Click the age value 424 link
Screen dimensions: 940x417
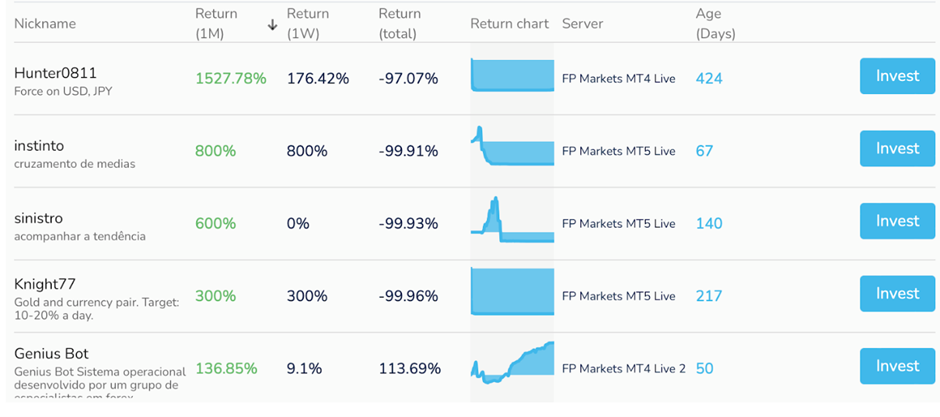[x=709, y=78]
